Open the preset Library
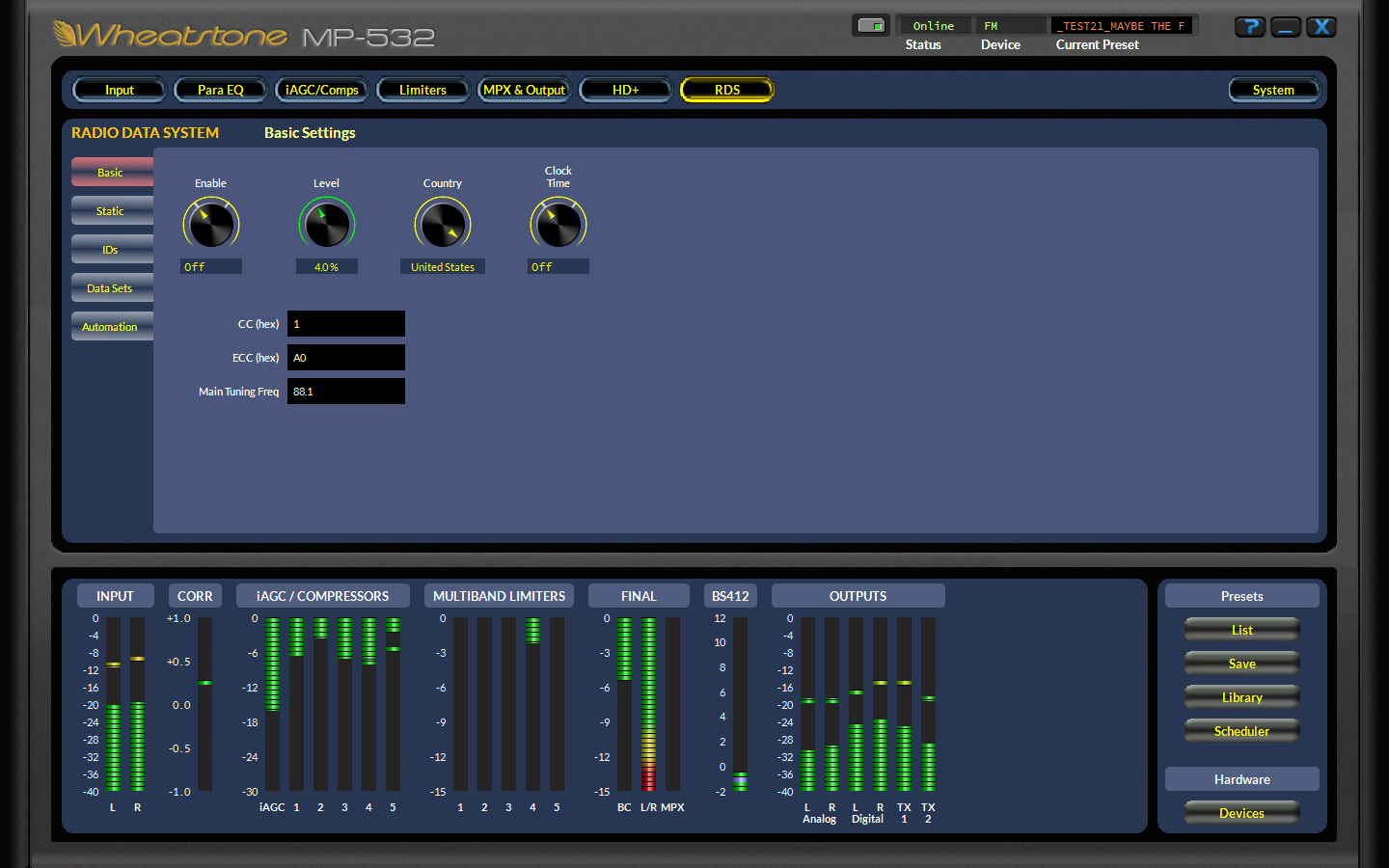 pyautogui.click(x=1242, y=697)
